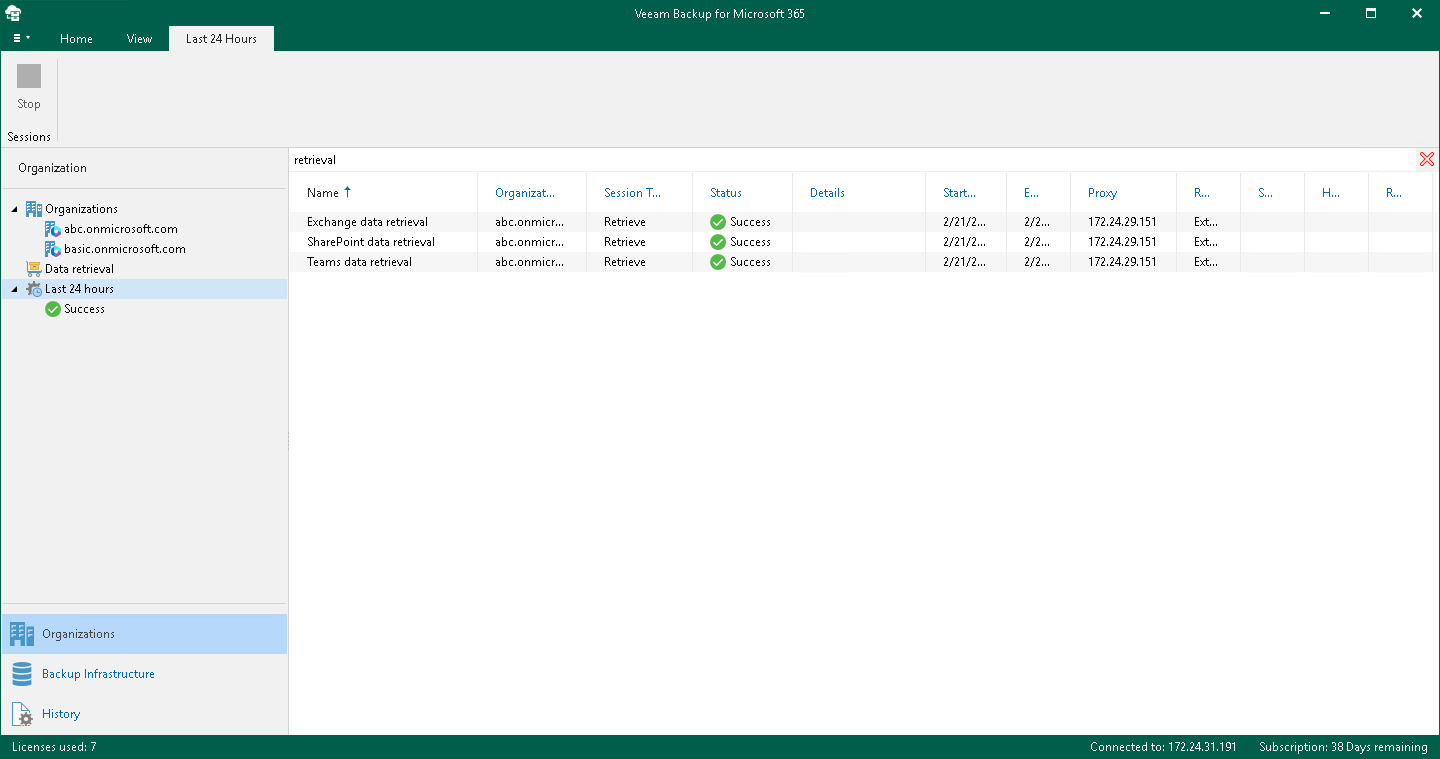Click the 'Connected to: 172.24.31.191' status text
This screenshot has width=1440, height=759.
coord(1163,747)
